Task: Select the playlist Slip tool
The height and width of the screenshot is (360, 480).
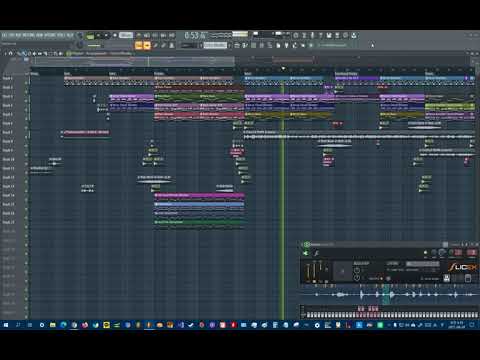Action: (39, 53)
